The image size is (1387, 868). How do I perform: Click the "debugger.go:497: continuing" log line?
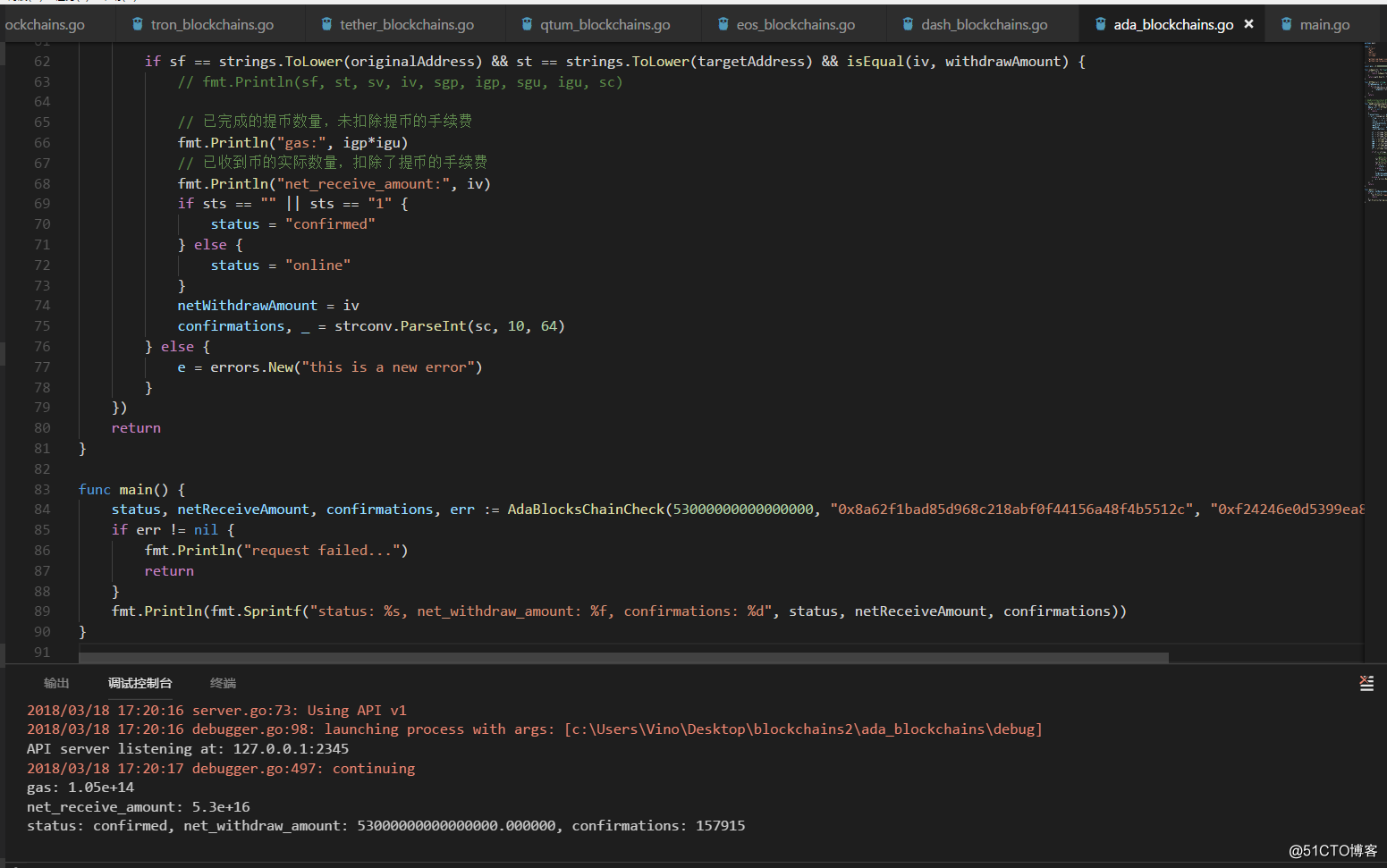click(x=221, y=769)
